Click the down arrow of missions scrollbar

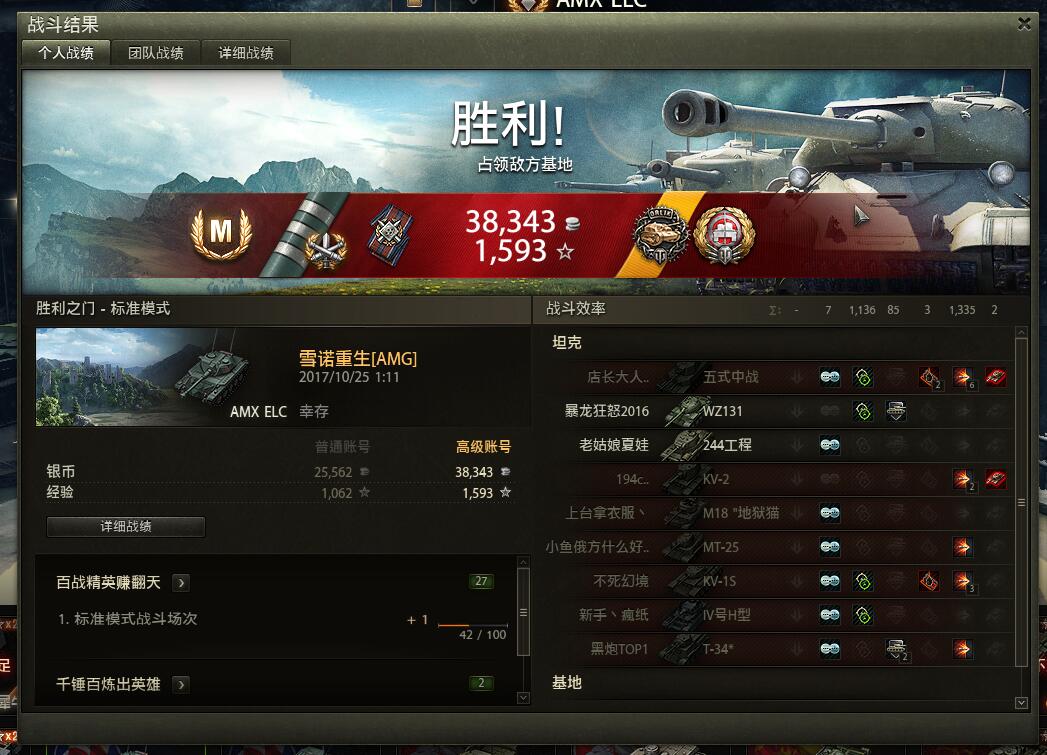pos(524,698)
